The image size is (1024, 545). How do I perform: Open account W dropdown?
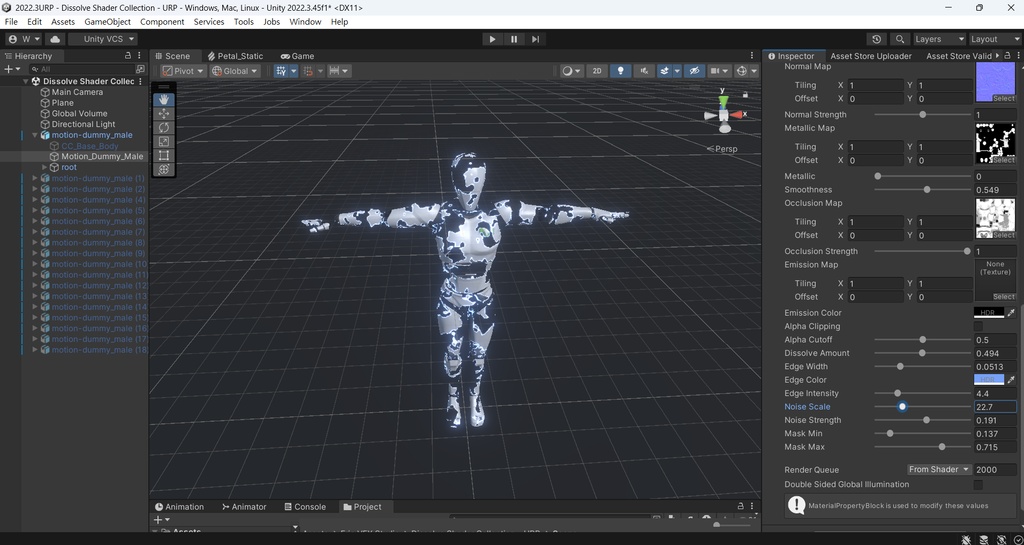pyautogui.click(x=25, y=39)
